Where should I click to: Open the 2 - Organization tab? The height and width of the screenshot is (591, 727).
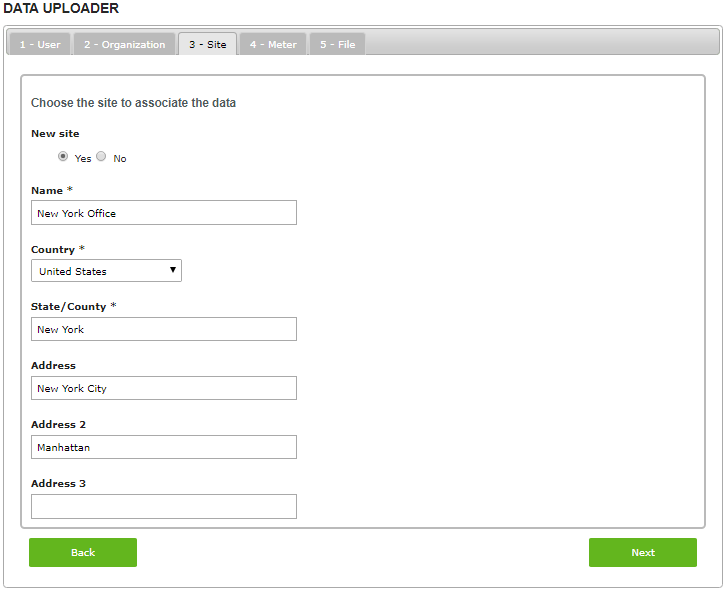[124, 44]
